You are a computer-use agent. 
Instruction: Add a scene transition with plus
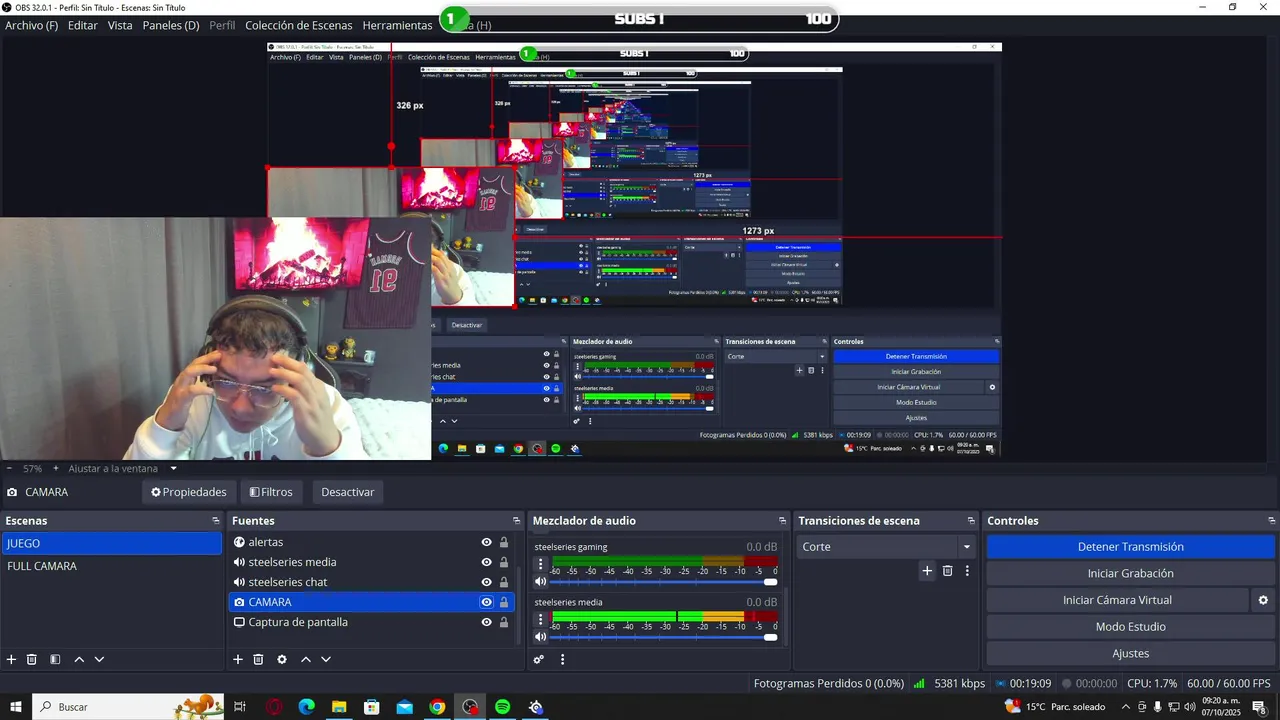tap(927, 571)
